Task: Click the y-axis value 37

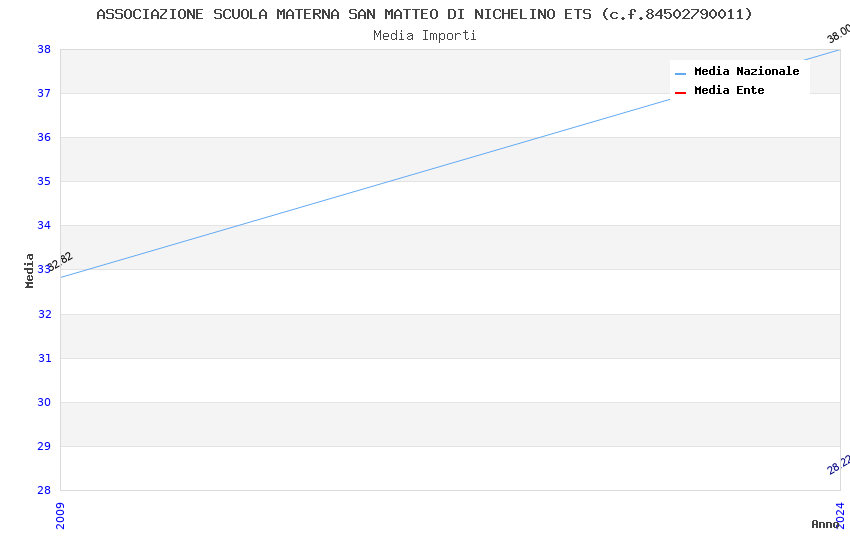Action: click(44, 93)
